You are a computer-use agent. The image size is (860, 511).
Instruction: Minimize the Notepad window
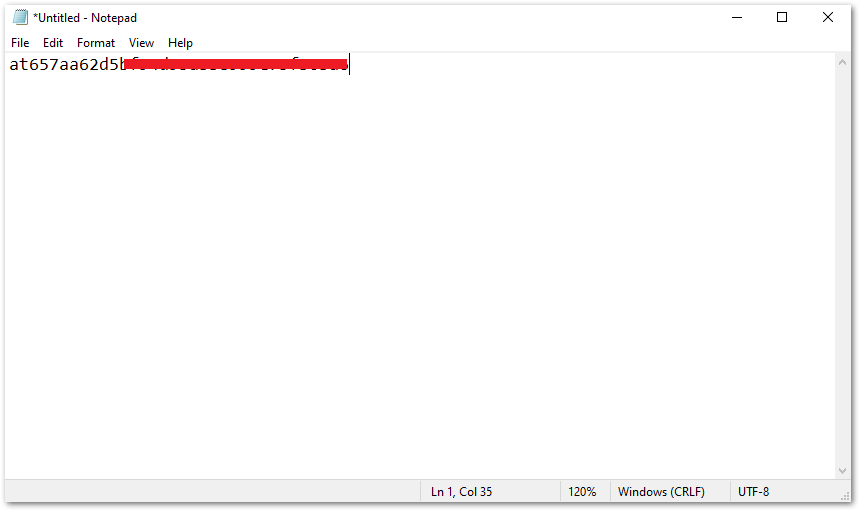click(737, 18)
